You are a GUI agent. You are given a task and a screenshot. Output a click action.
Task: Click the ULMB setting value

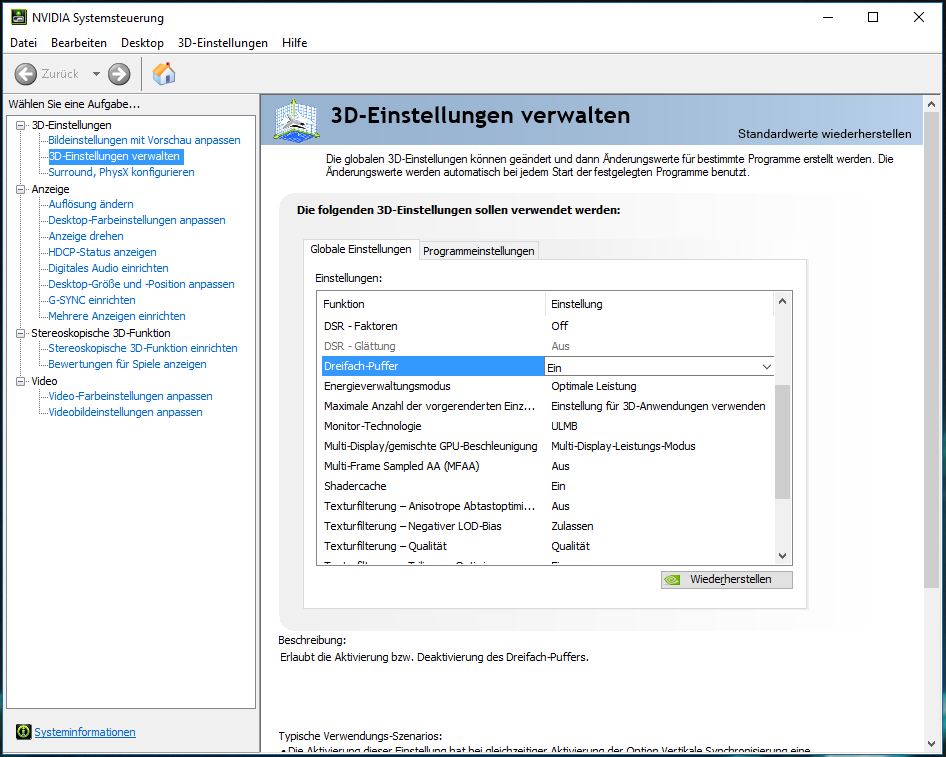click(564, 426)
